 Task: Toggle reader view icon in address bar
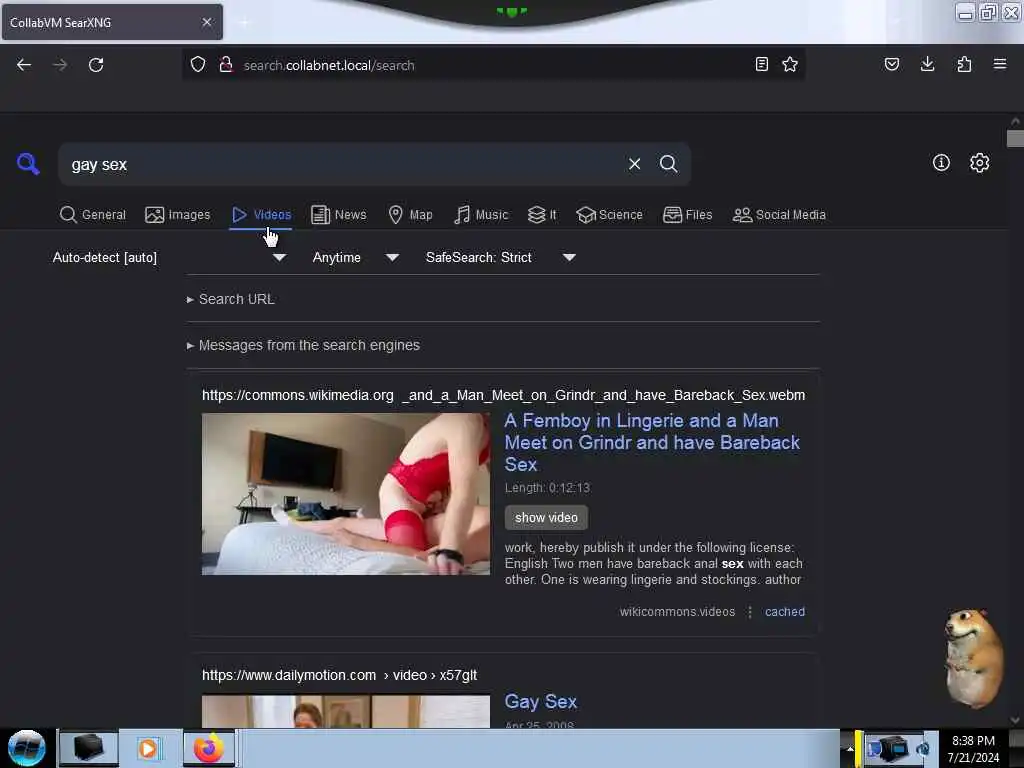(761, 64)
